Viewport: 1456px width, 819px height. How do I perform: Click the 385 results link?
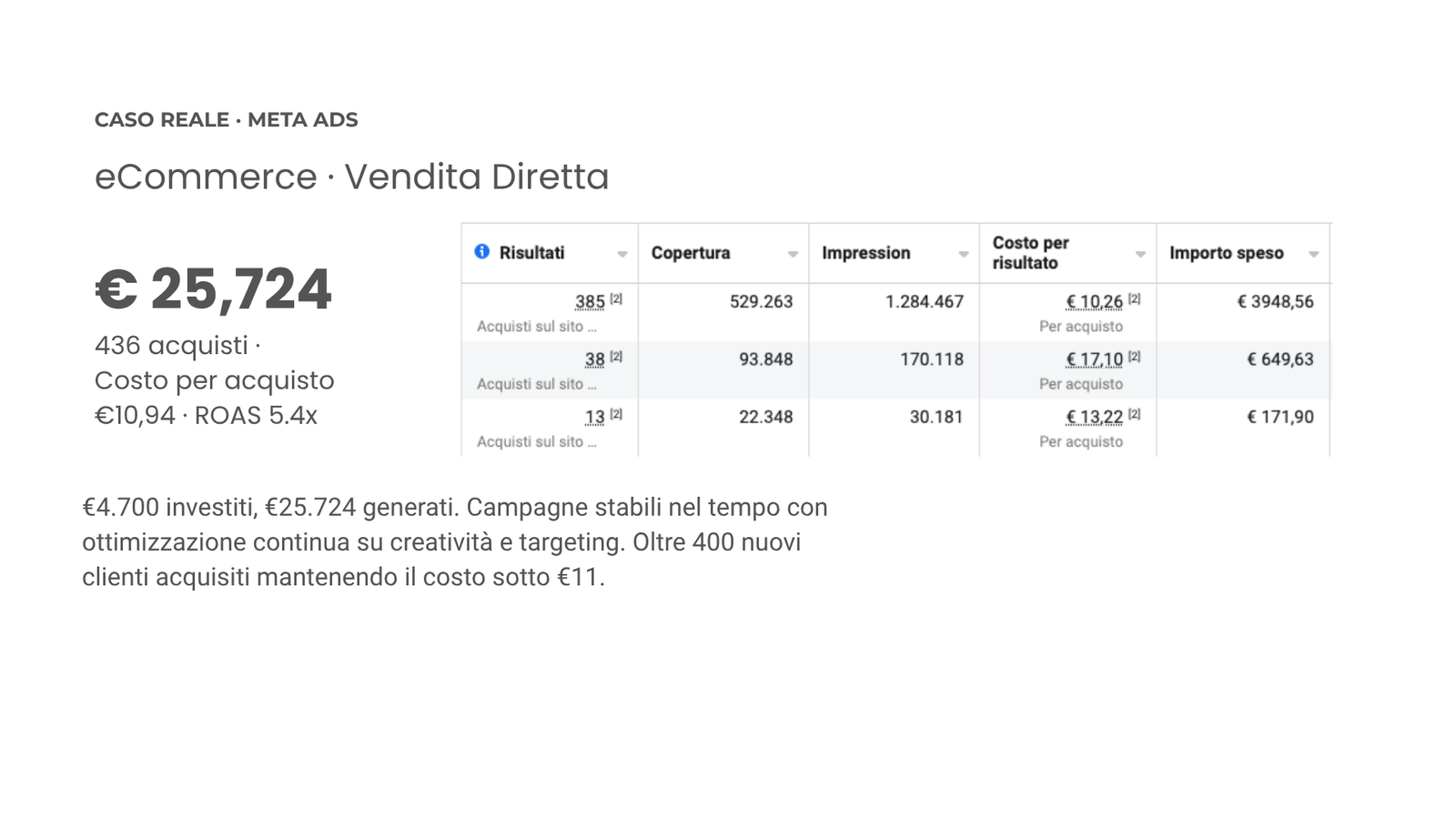coord(590,301)
